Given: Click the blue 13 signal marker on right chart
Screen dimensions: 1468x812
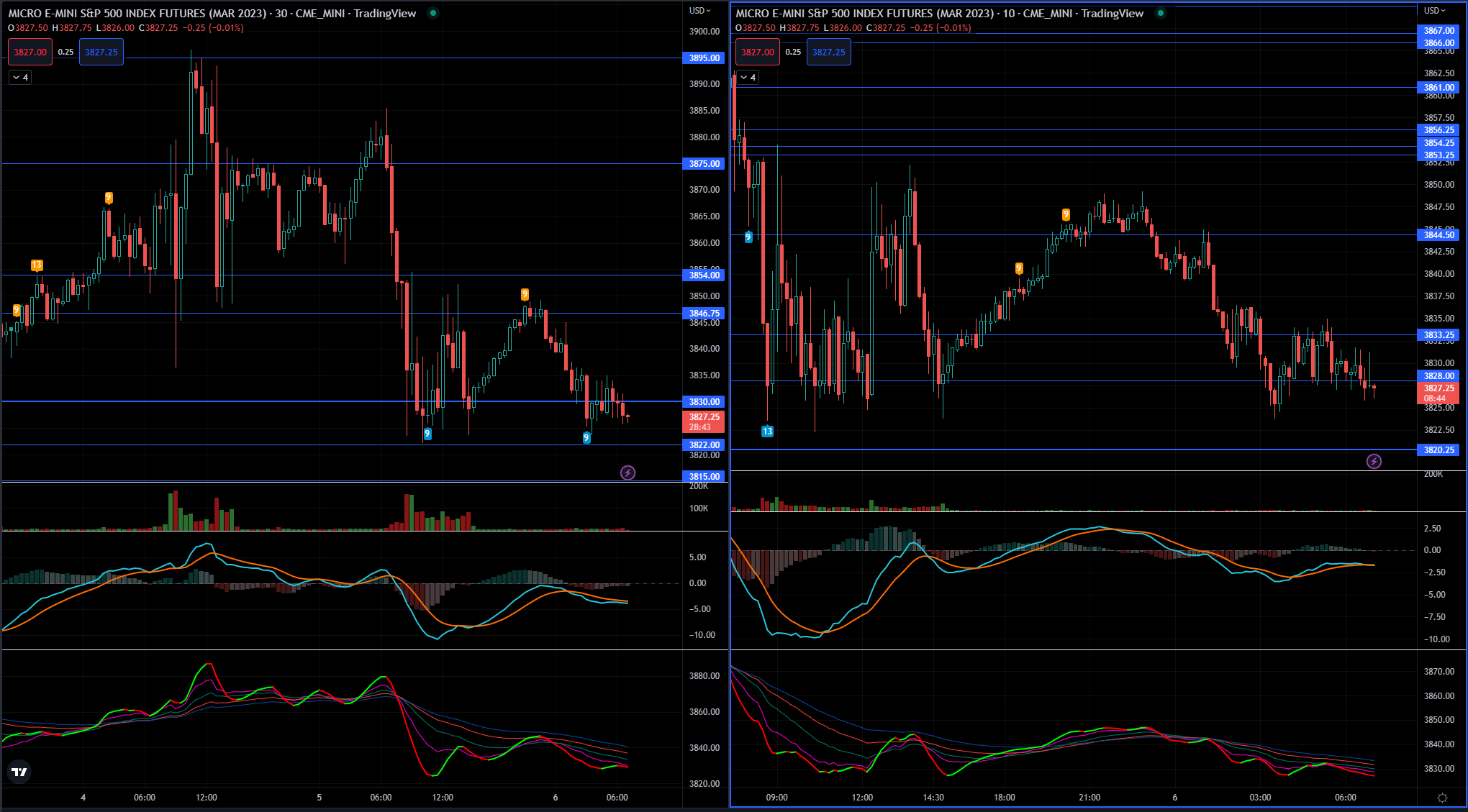Looking at the screenshot, I should tap(767, 432).
